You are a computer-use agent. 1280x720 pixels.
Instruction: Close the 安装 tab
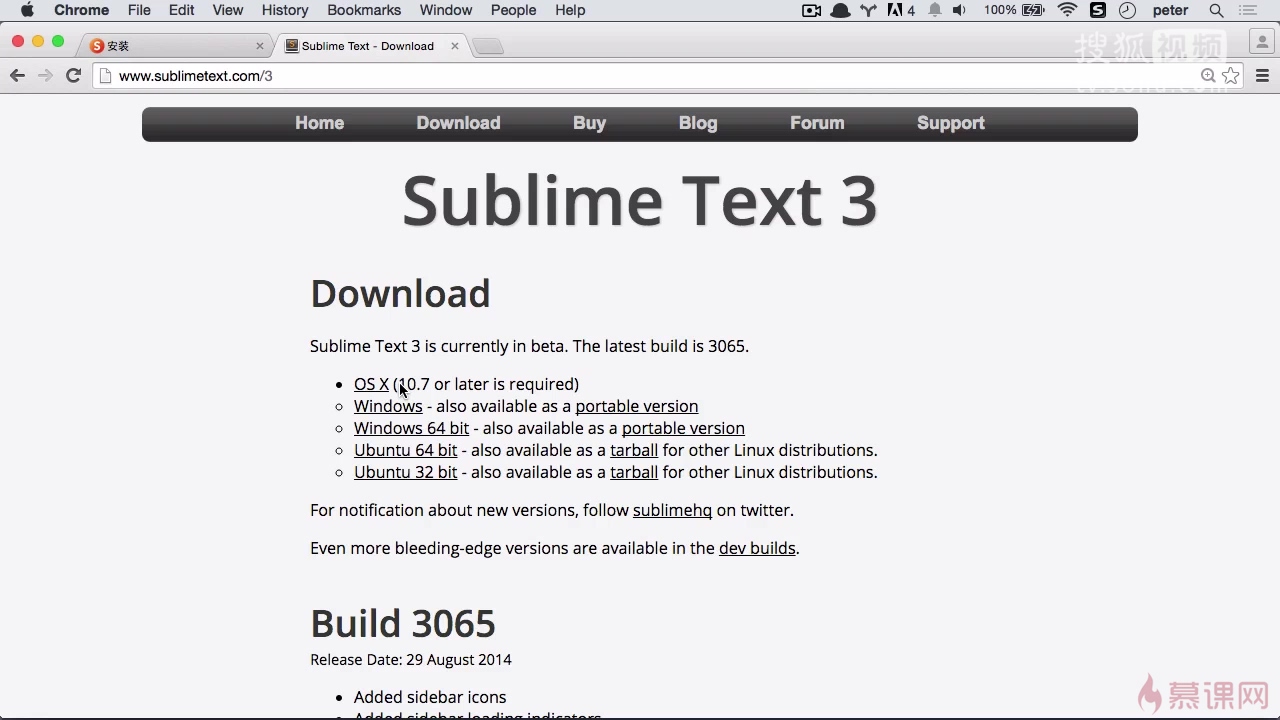pyautogui.click(x=260, y=46)
